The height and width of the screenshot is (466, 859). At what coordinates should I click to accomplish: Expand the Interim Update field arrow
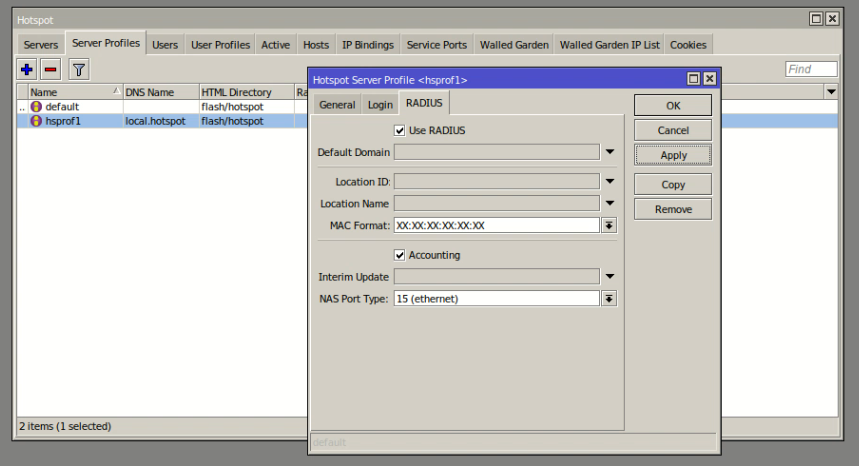[609, 277]
